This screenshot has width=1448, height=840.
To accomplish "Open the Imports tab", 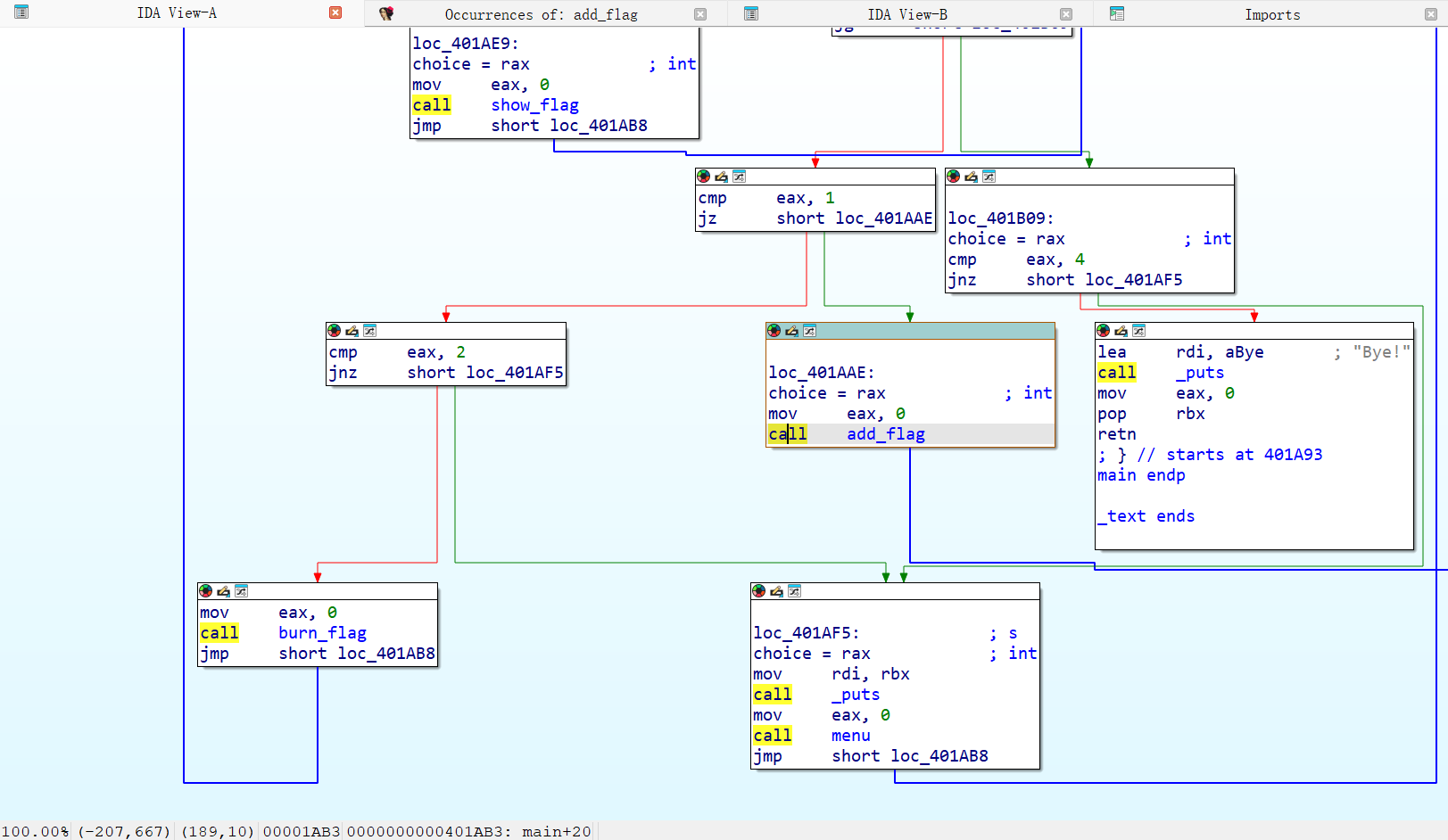I will [x=1272, y=14].
